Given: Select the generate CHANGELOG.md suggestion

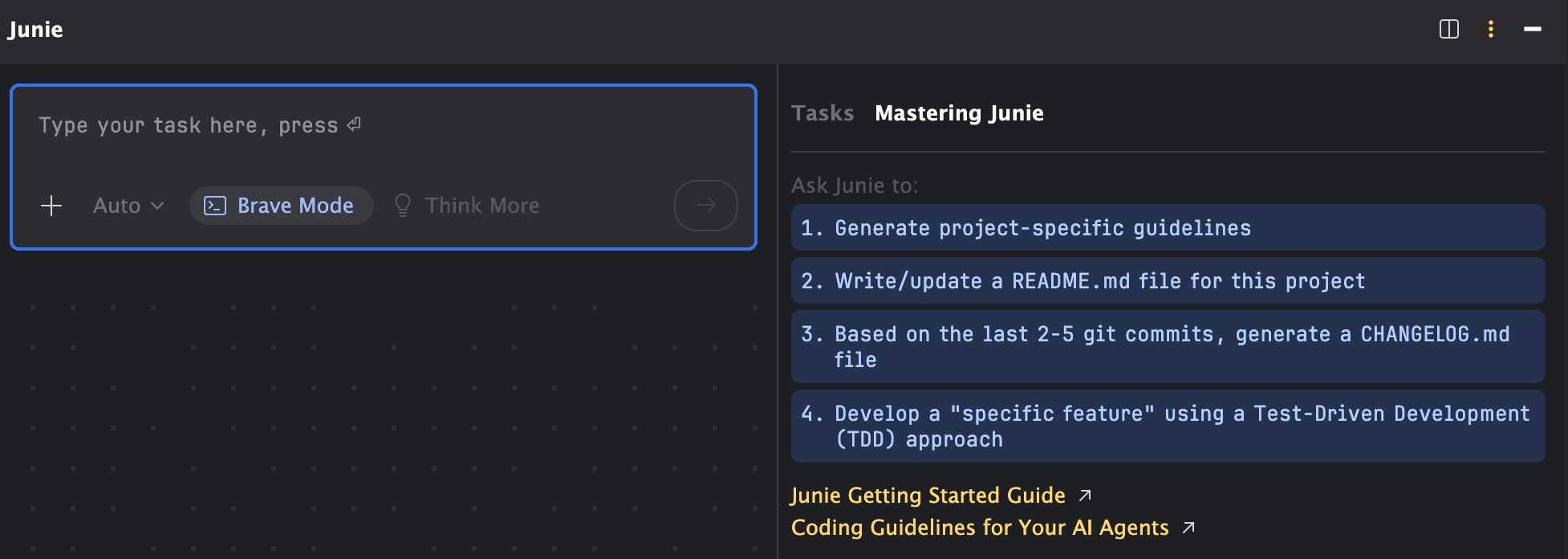Looking at the screenshot, I should [x=1168, y=346].
